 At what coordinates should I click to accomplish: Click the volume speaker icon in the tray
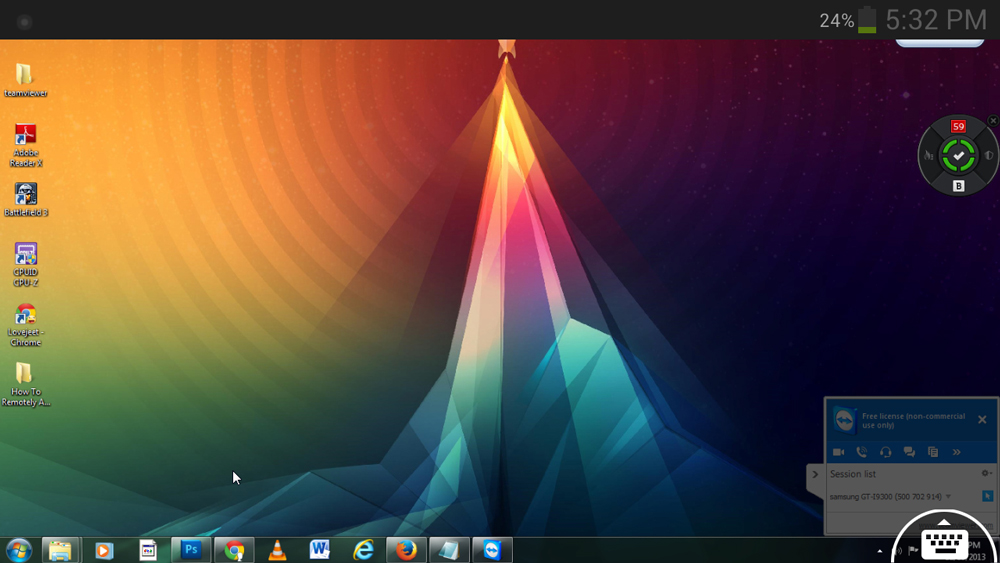[x=898, y=551]
